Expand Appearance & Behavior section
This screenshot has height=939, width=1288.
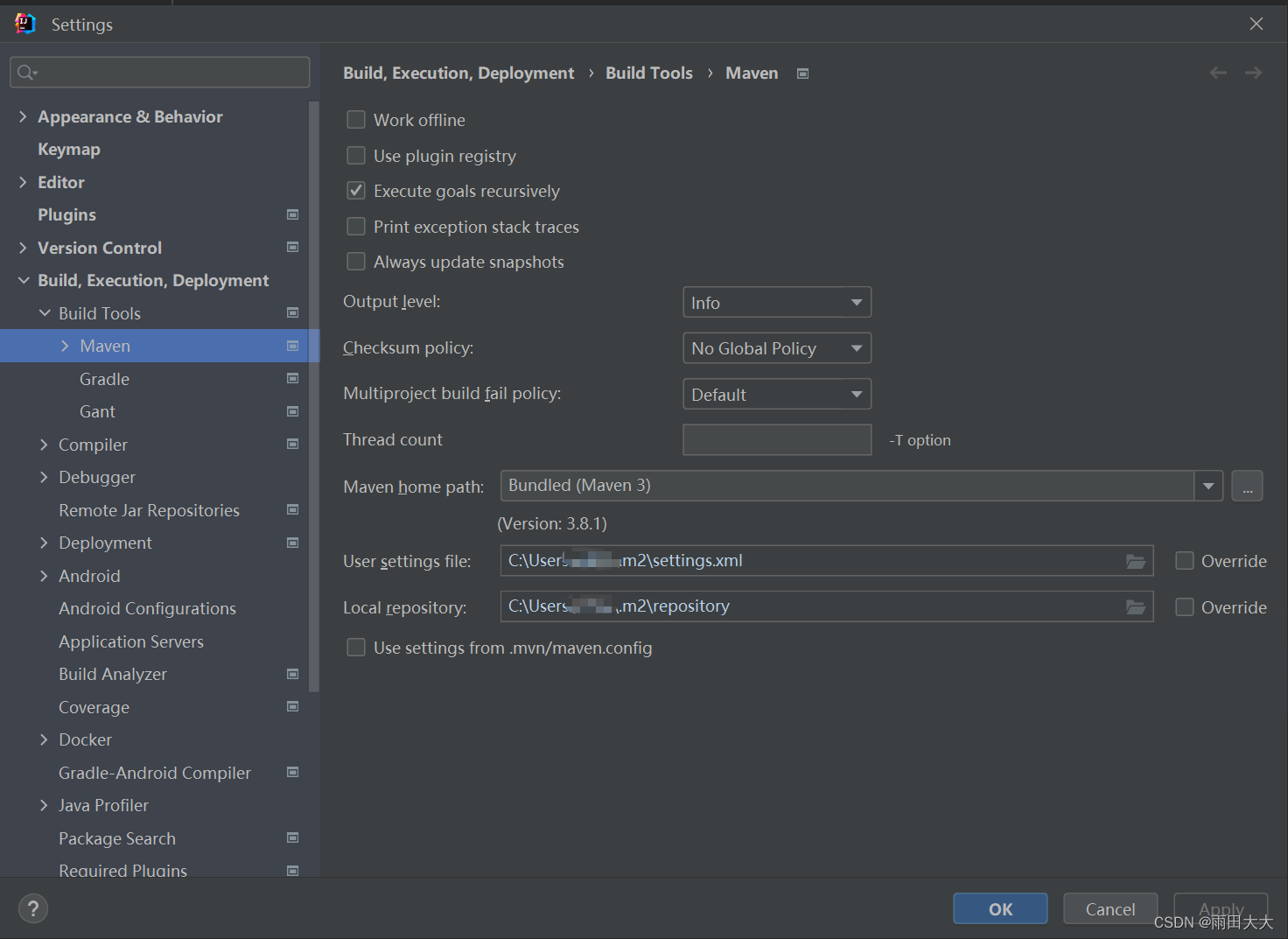point(23,116)
